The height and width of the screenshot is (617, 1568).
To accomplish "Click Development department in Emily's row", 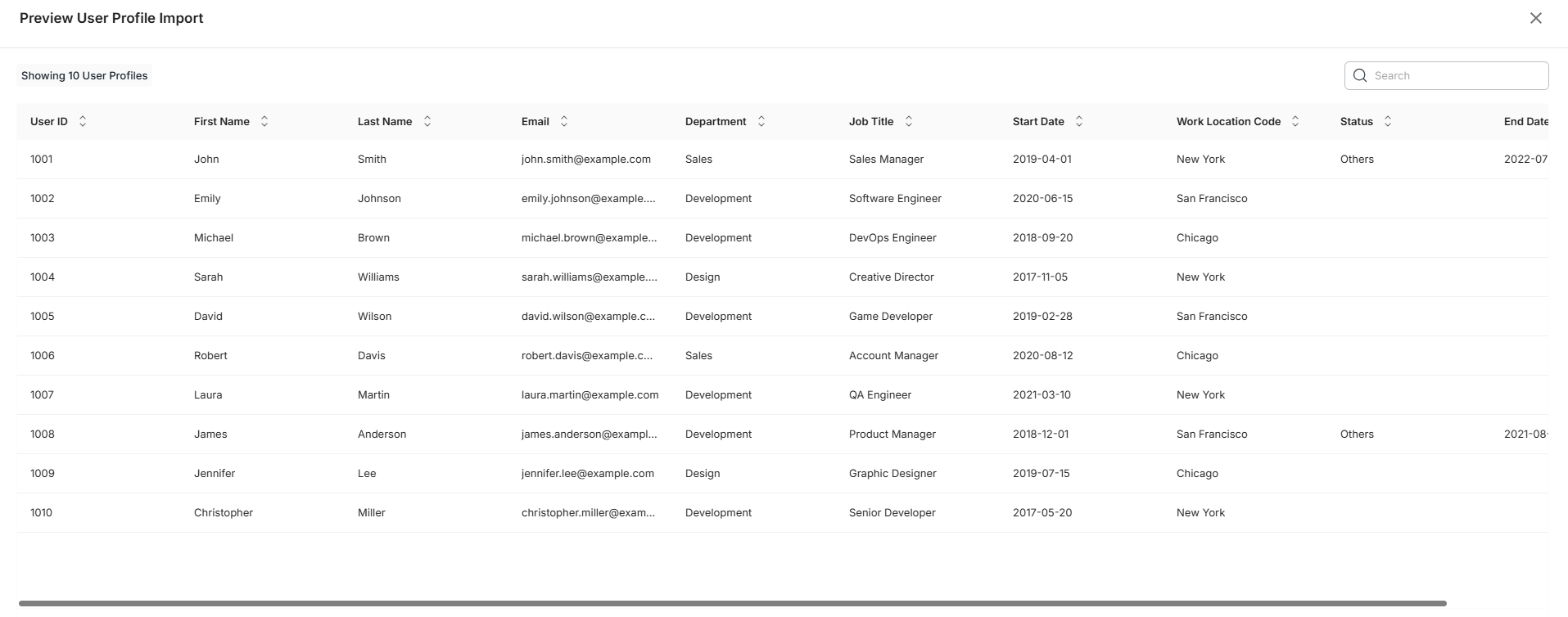I will pyautogui.click(x=718, y=198).
